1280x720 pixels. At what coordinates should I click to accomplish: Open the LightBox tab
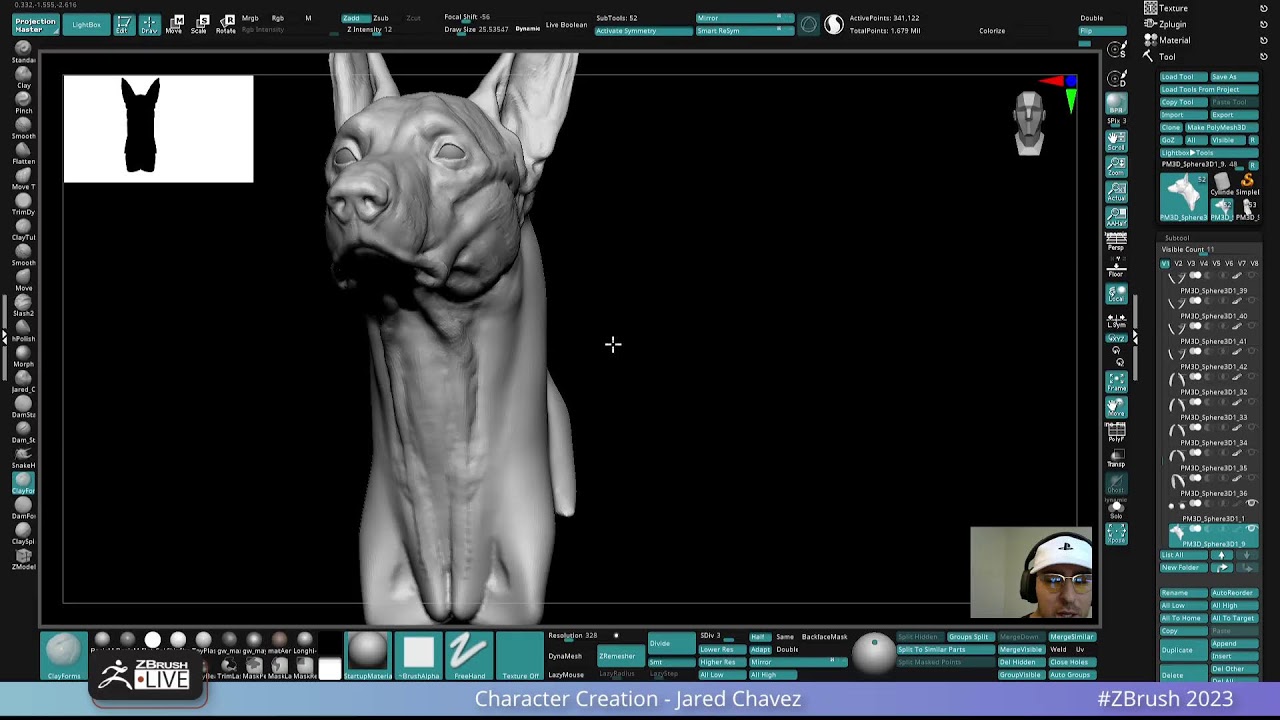86,24
